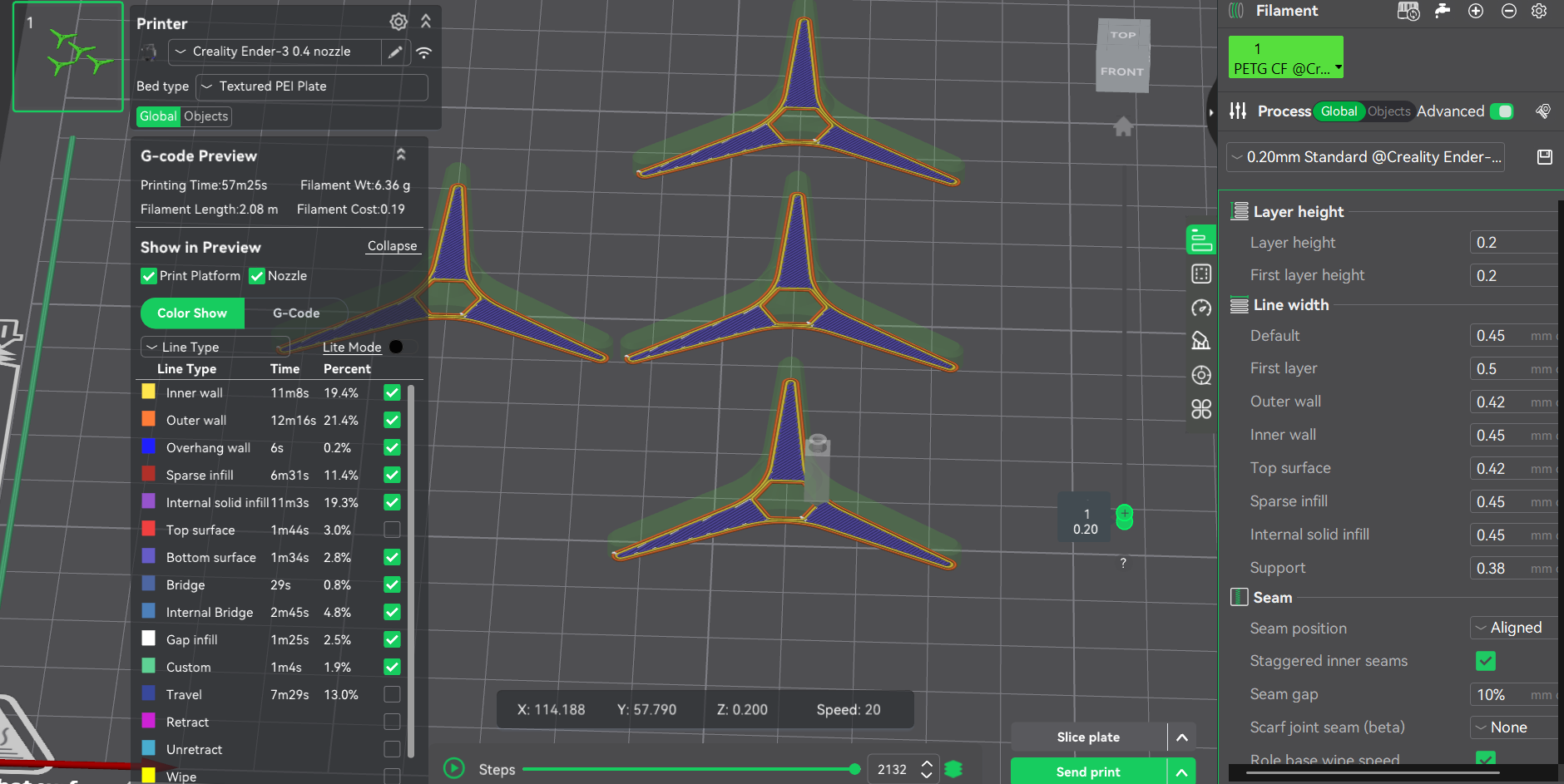Click the speedometer toolbar icon

1201,308
